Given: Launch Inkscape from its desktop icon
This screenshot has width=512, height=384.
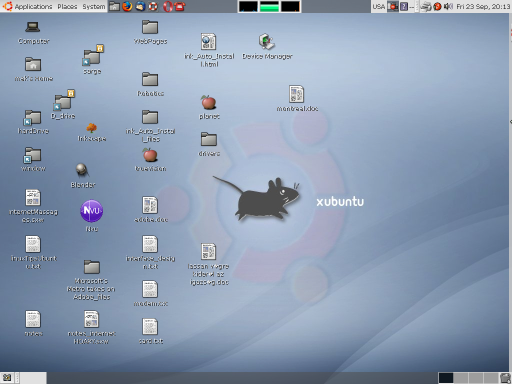Looking at the screenshot, I should click(x=92, y=132).
